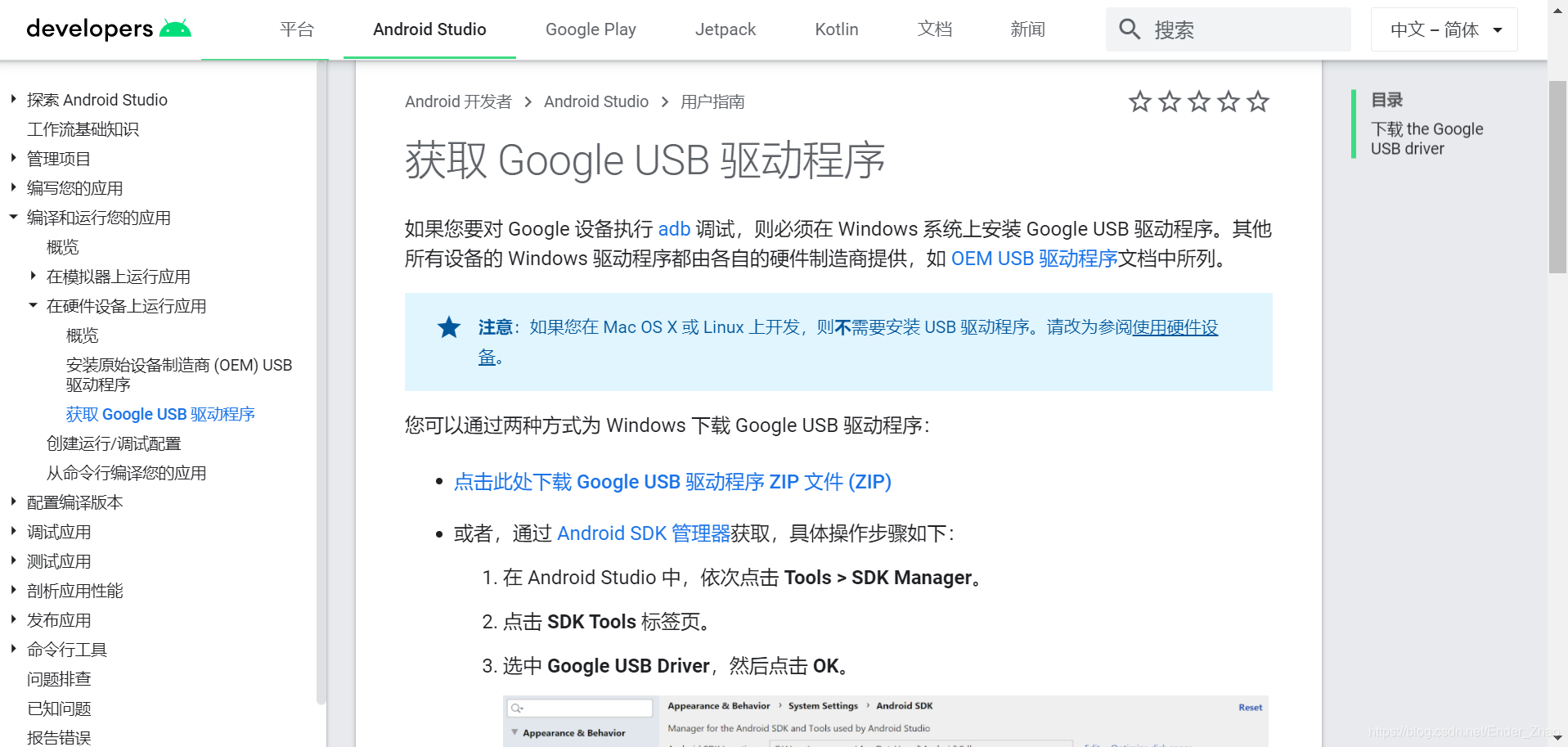The width and height of the screenshot is (1568, 747).
Task: Open the Android SDK 管理器 link
Action: click(x=644, y=533)
